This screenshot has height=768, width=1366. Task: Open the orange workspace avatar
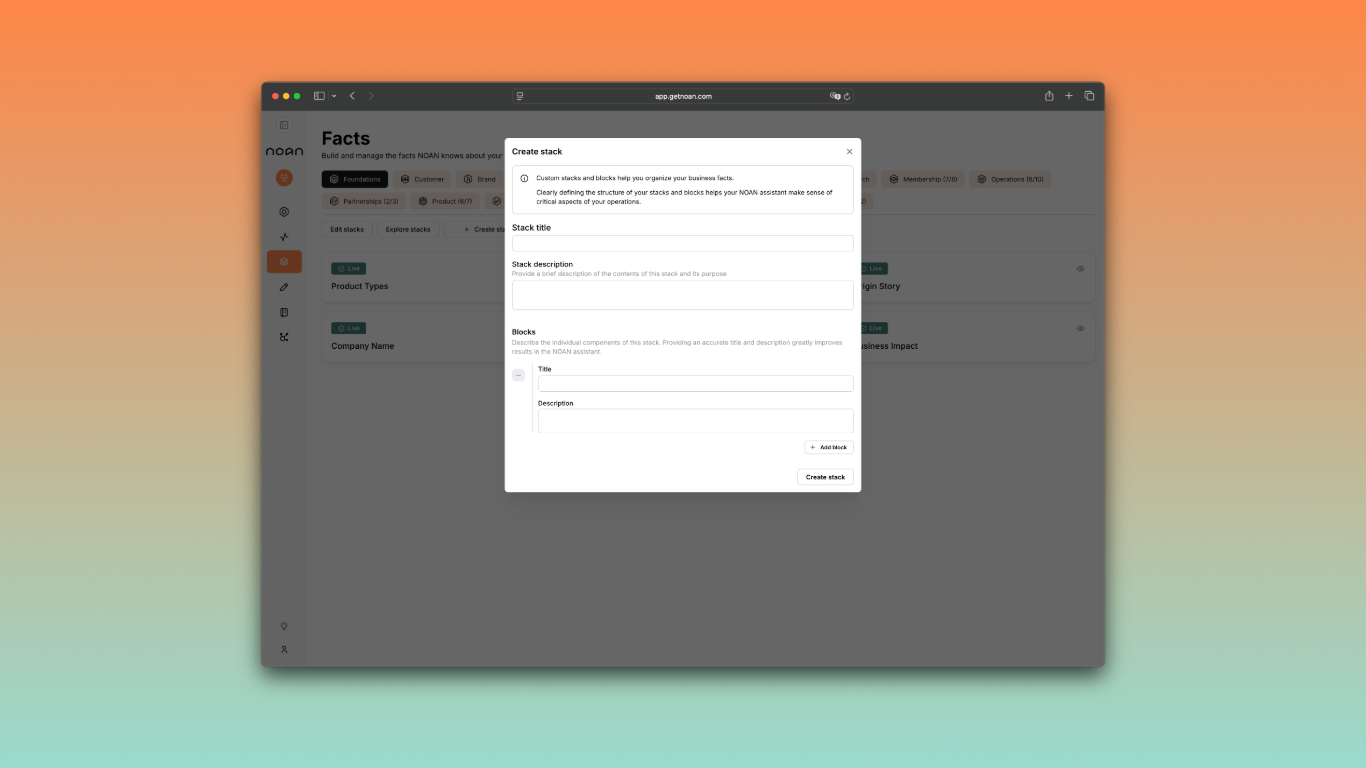(284, 177)
